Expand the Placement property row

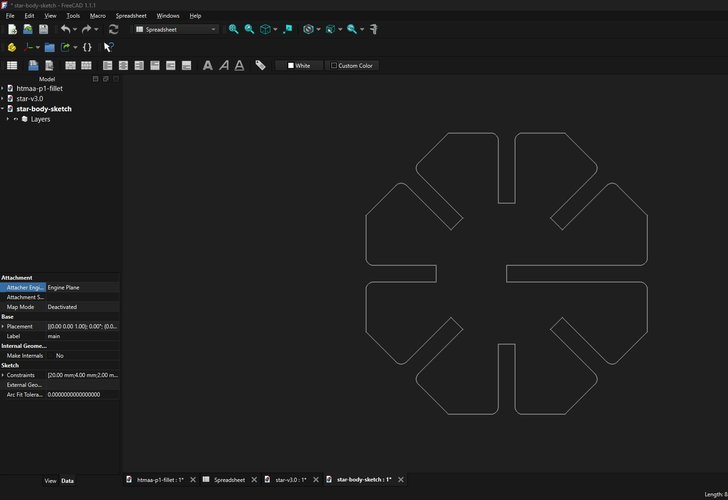pos(3,326)
